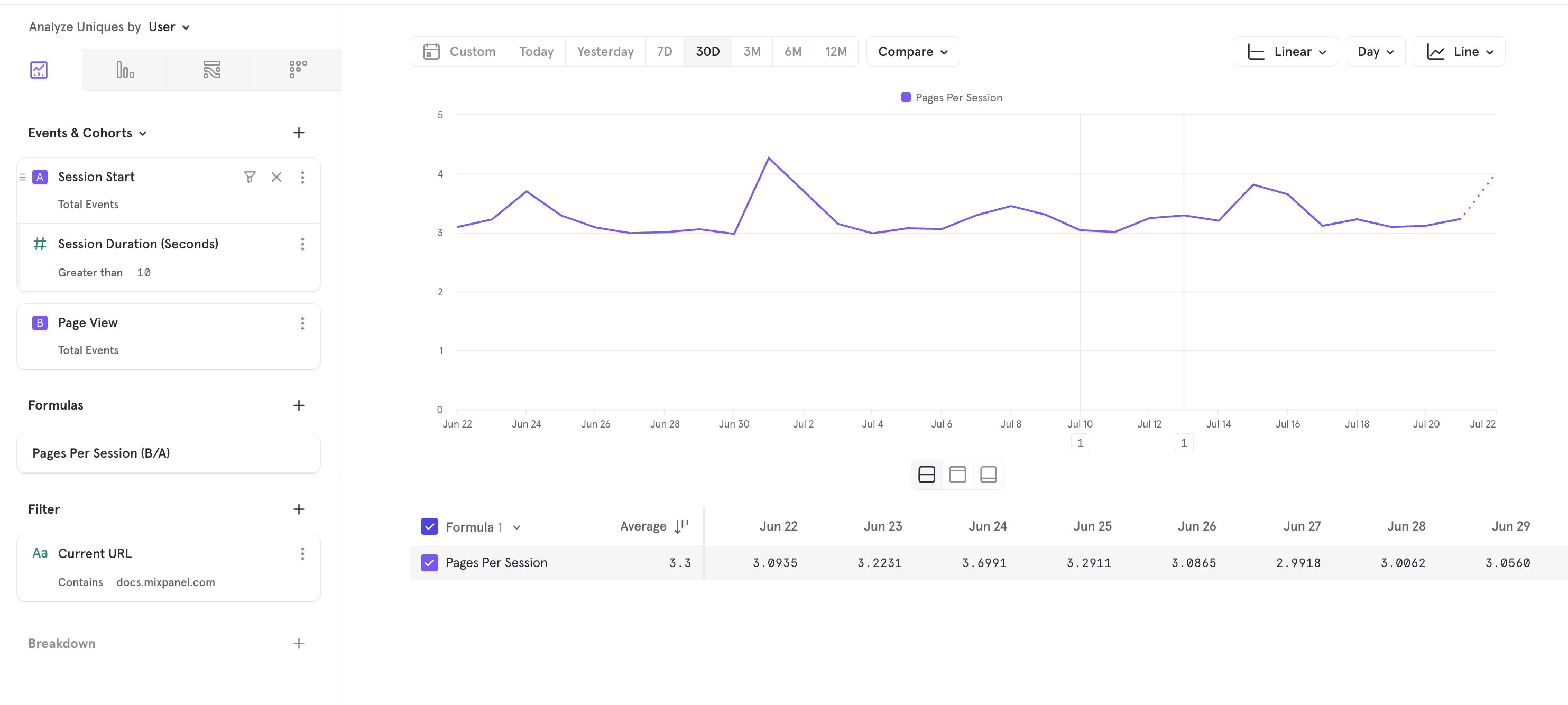Image resolution: width=1568 pixels, height=705 pixels.
Task: Switch to the Flows report icon
Action: [211, 70]
